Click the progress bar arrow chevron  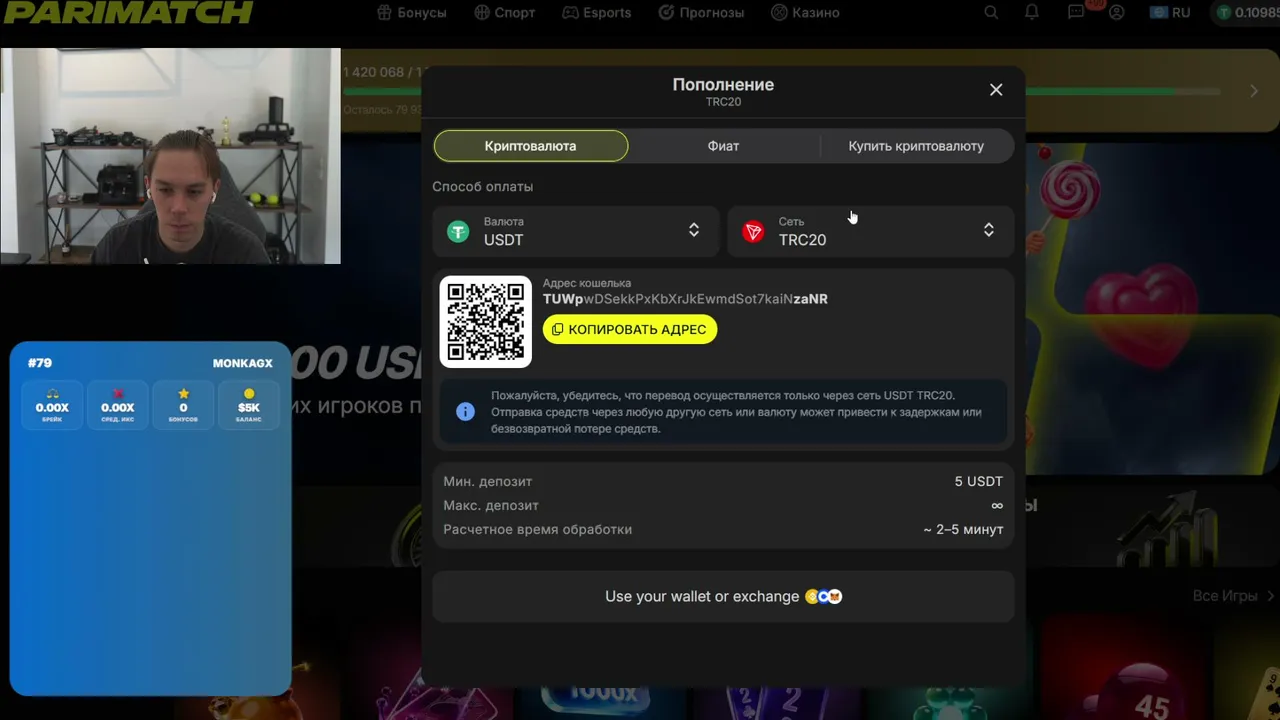pos(1254,91)
